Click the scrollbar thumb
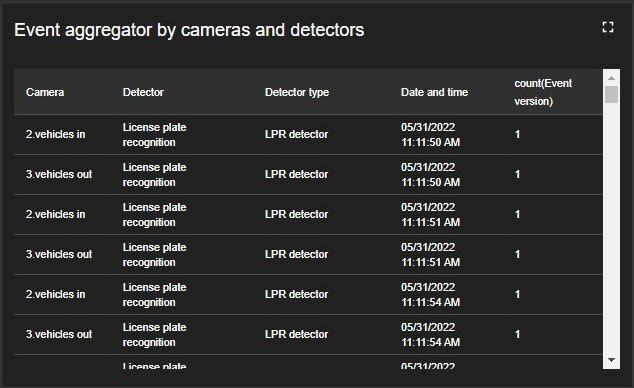This screenshot has width=634, height=388. pyautogui.click(x=611, y=95)
